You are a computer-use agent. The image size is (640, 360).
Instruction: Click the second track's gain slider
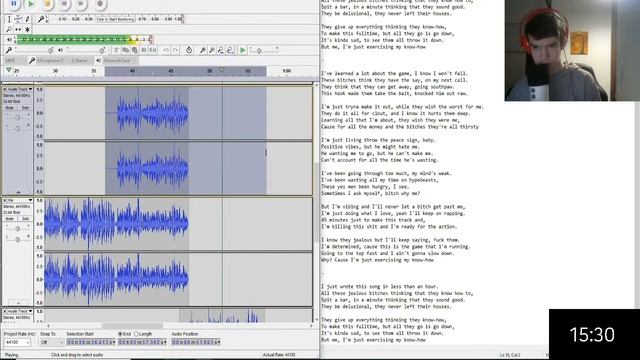coord(18,229)
